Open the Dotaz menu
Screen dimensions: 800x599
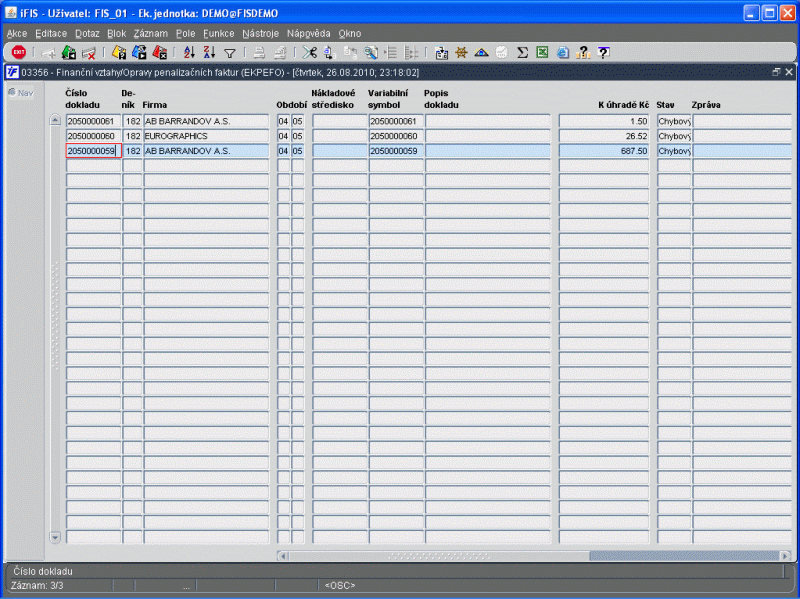[87, 34]
